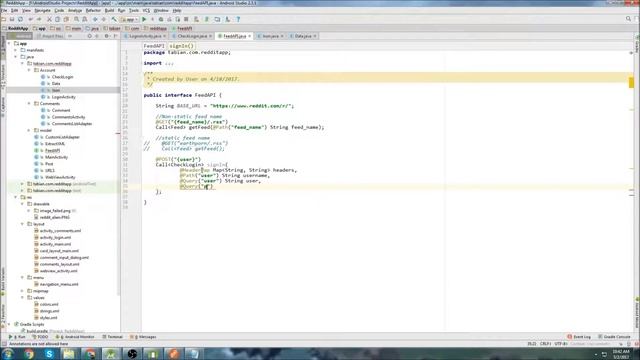This screenshot has width=640, height=360.
Task: Select the tabian breadcrumb
Action: pyautogui.click(x=112, y=29)
